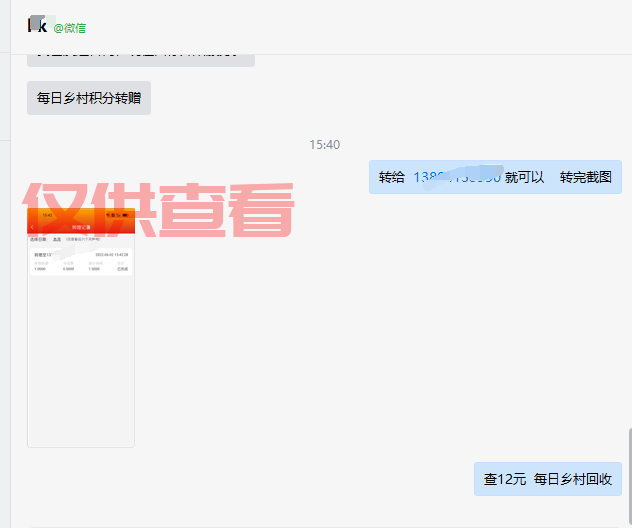Click the red 仅供查看 watermark text
This screenshot has height=528, width=632.
pos(160,209)
